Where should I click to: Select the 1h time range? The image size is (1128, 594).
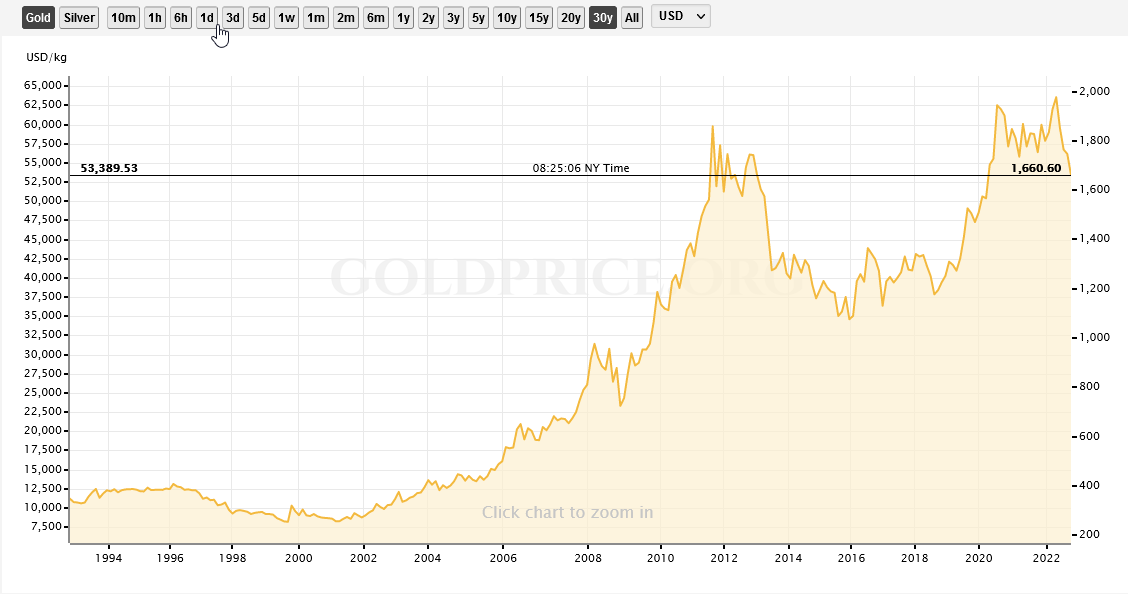(155, 17)
